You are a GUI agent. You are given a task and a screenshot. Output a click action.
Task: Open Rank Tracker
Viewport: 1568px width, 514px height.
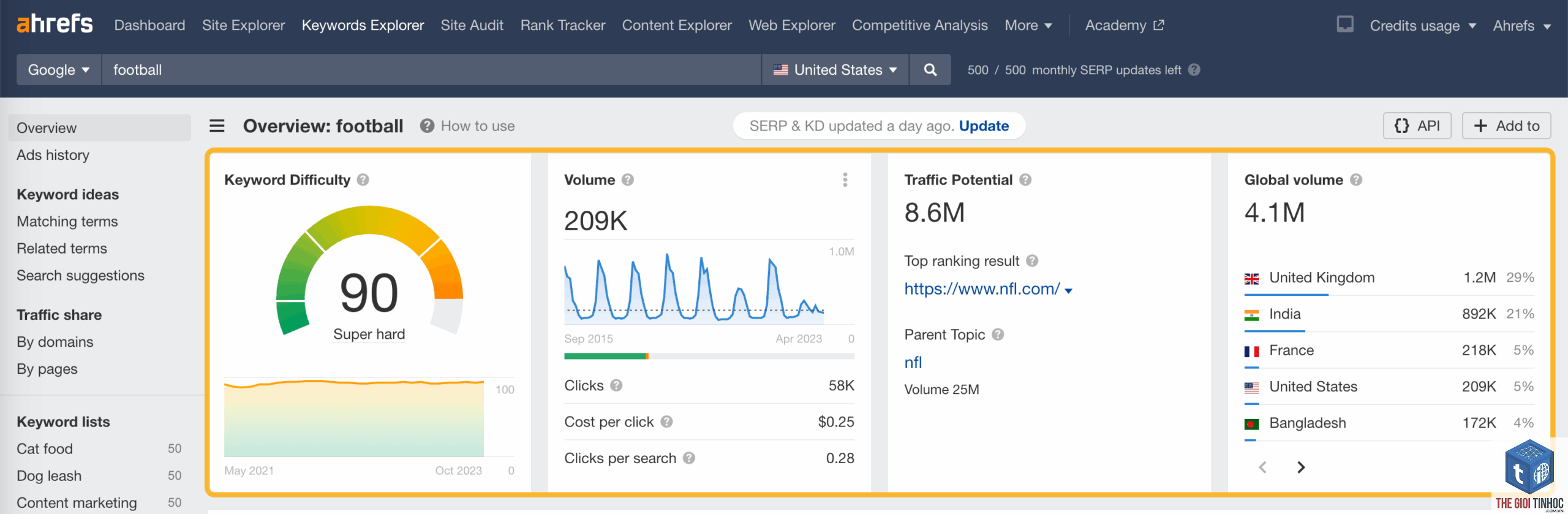[x=563, y=25]
